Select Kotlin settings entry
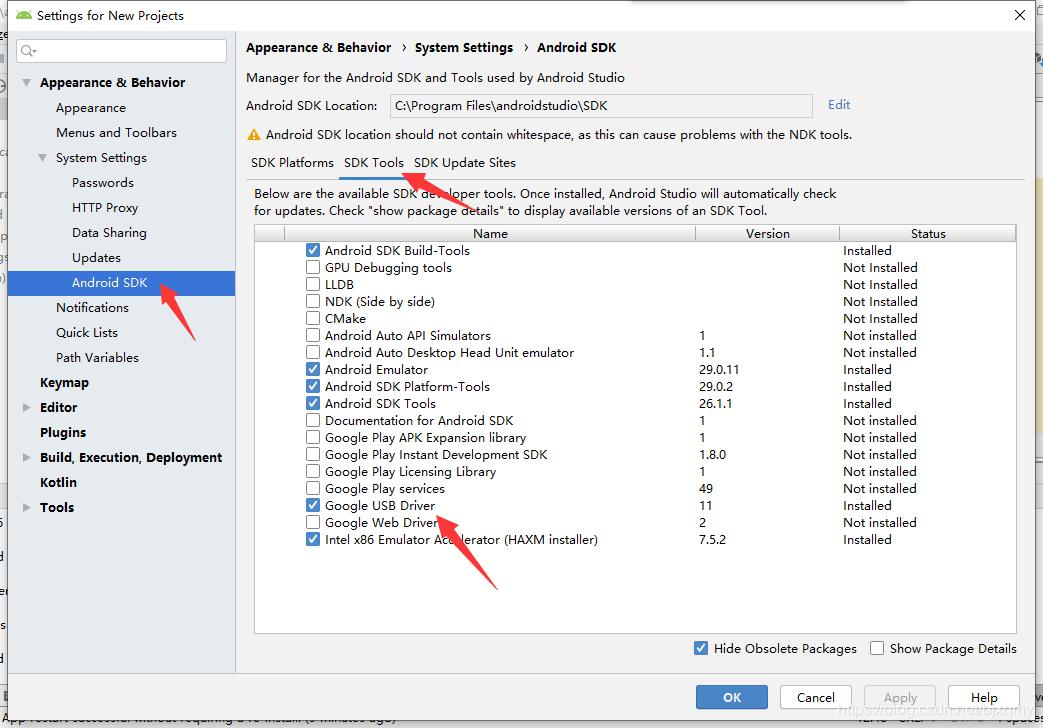The image size is (1043, 728). click(x=58, y=482)
